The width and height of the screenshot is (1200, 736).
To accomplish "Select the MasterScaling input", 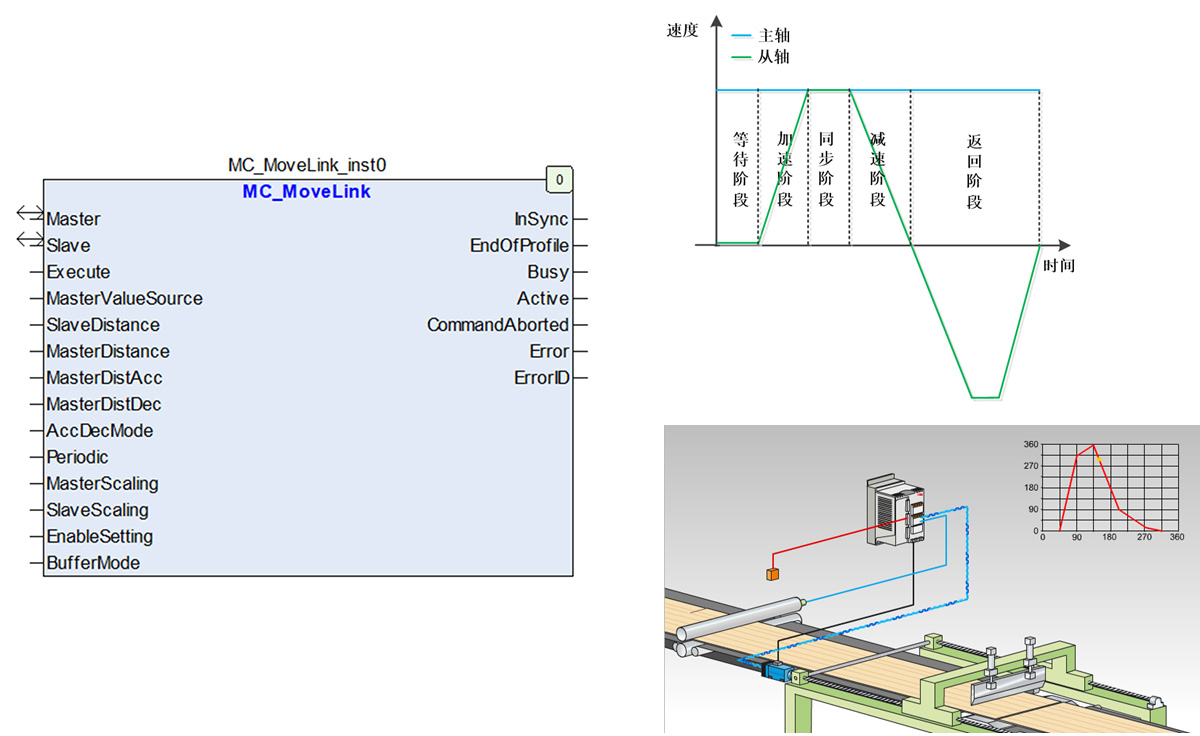I will point(102,484).
